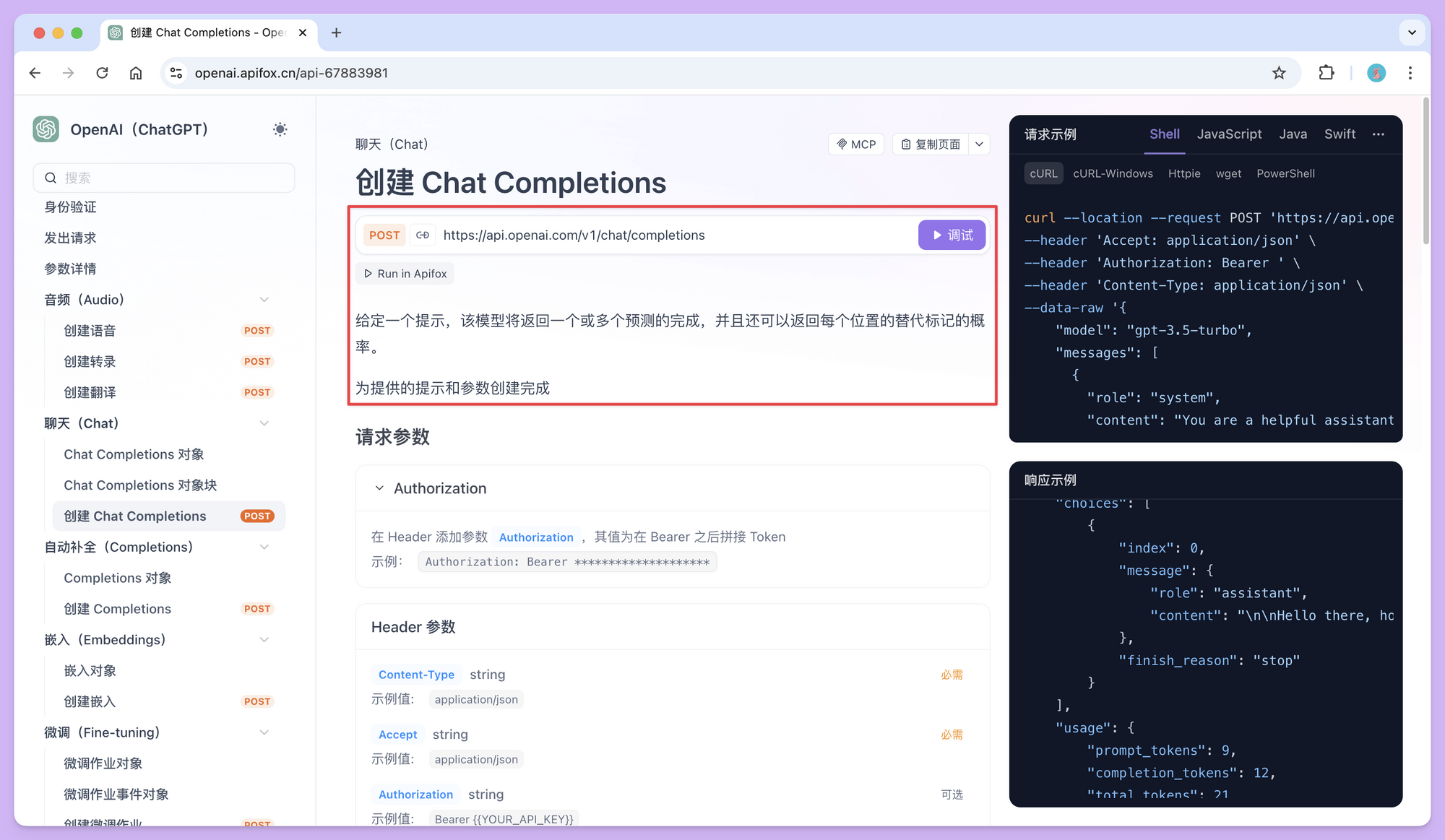1445x840 pixels.
Task: Show more languages via ellipsis icon
Action: click(1379, 134)
